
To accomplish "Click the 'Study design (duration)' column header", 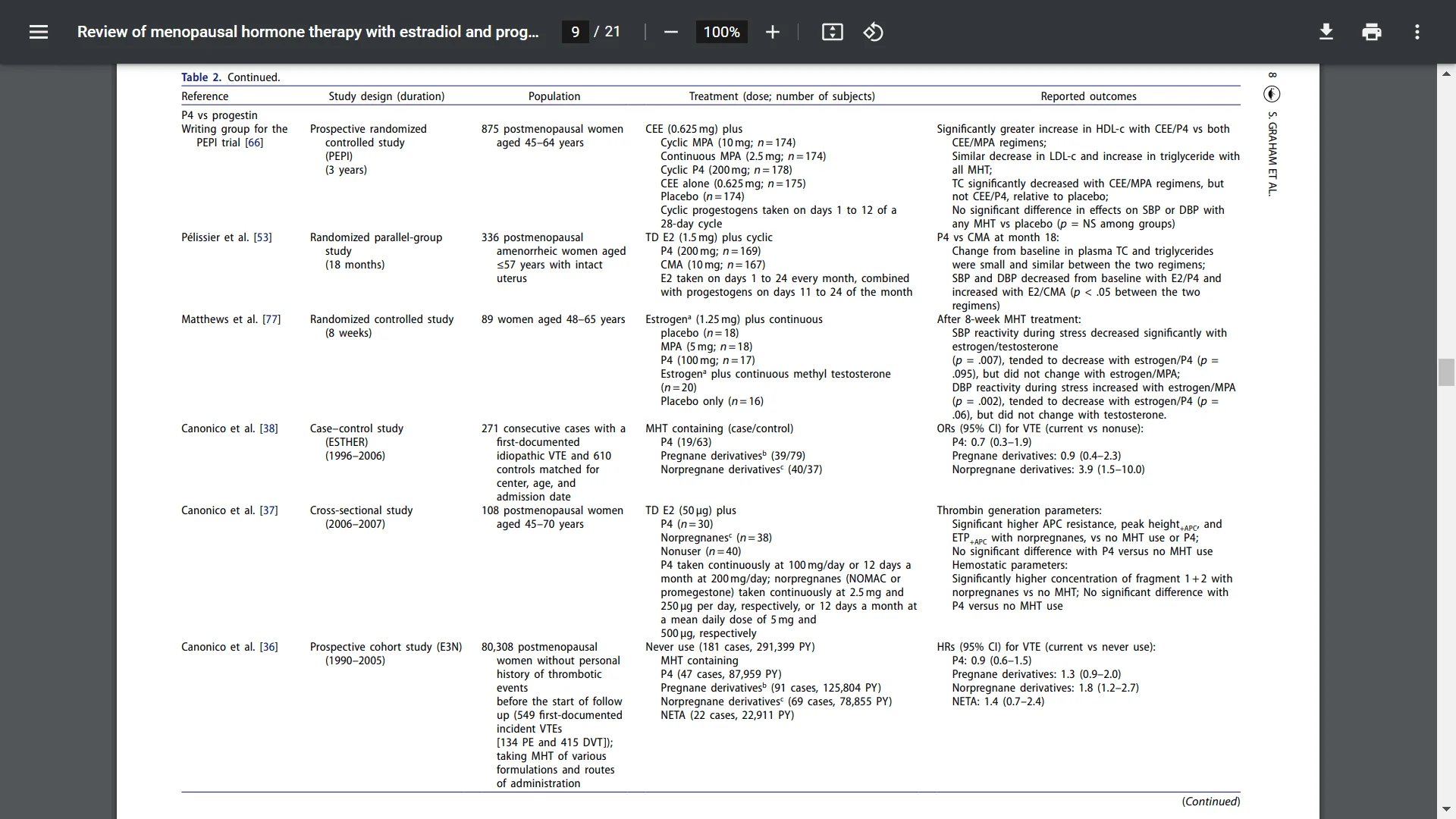I will click(x=387, y=96).
